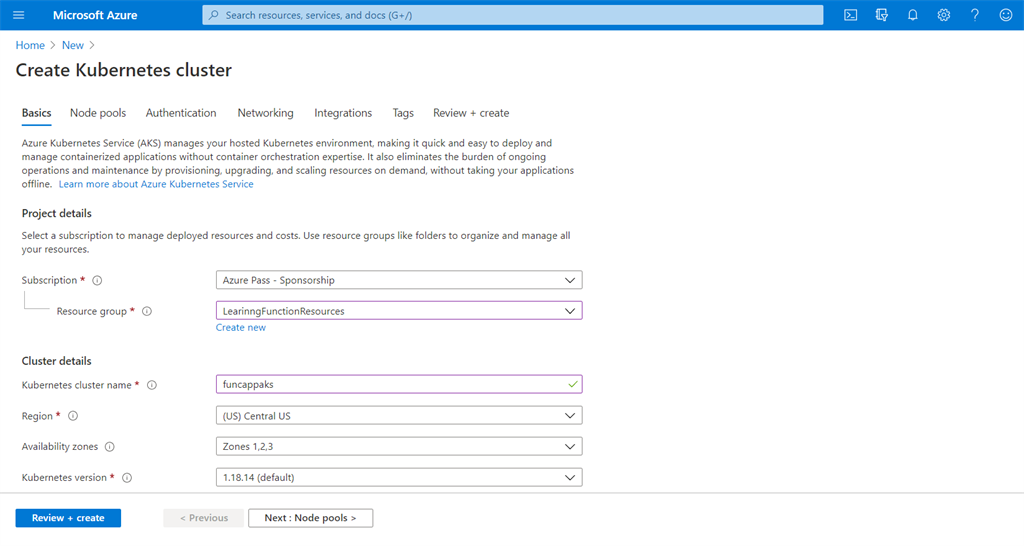Click the blue Review + create button

[68, 518]
